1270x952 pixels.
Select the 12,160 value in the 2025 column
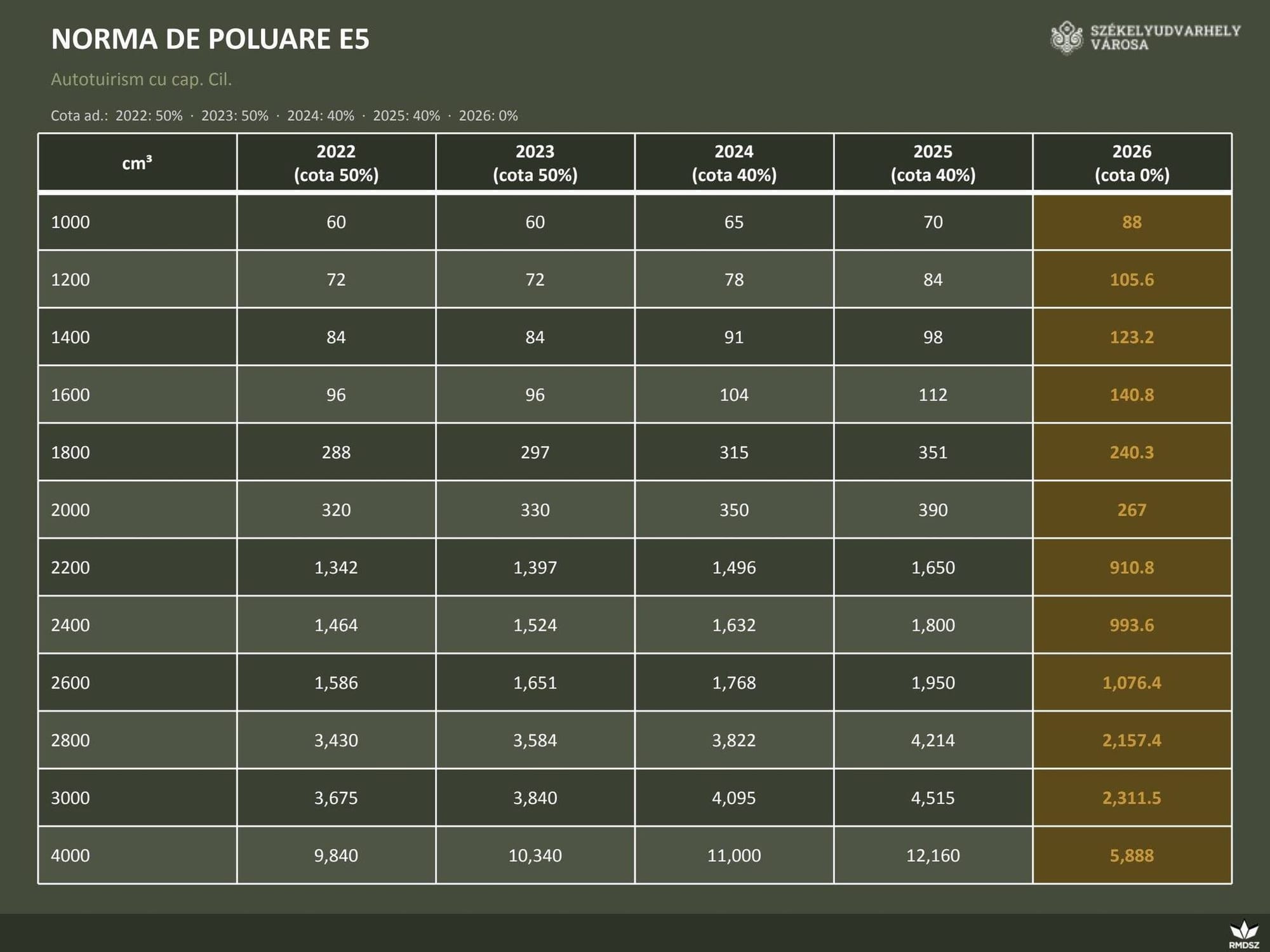(x=933, y=856)
